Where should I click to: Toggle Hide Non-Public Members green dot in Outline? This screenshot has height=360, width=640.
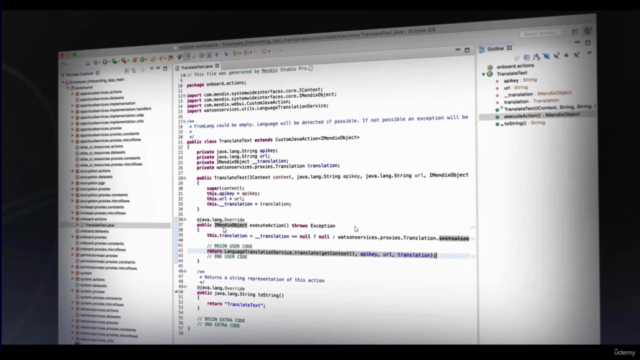(566, 56)
